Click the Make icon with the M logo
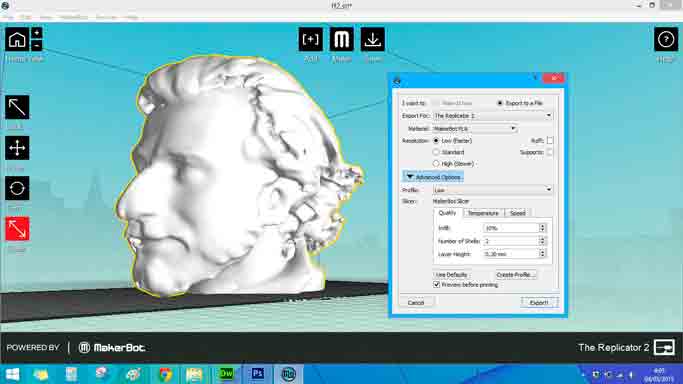 point(342,40)
